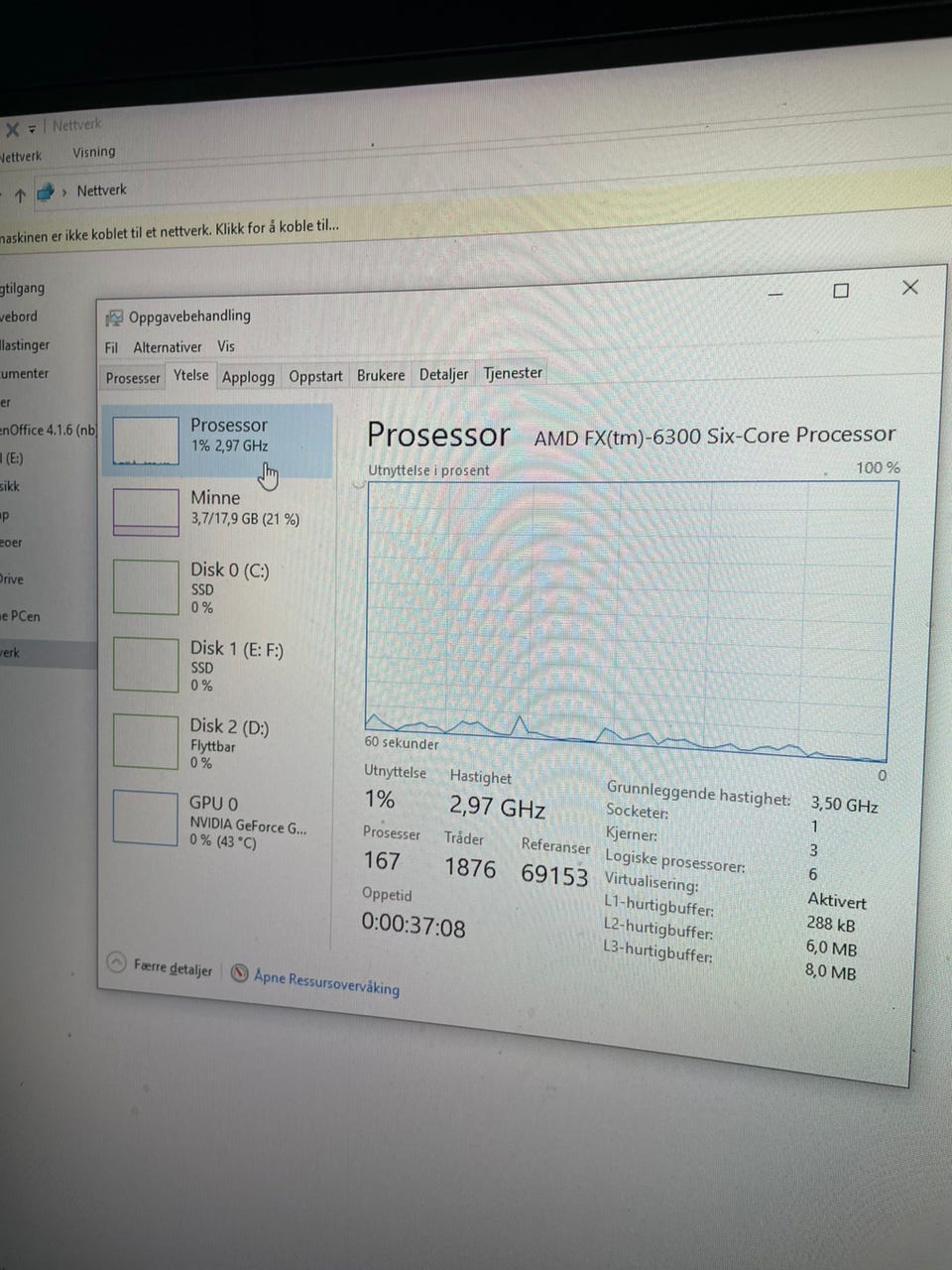Click Færre detaljer collapse arrow icon
This screenshot has width=952, height=1270.
click(116, 962)
